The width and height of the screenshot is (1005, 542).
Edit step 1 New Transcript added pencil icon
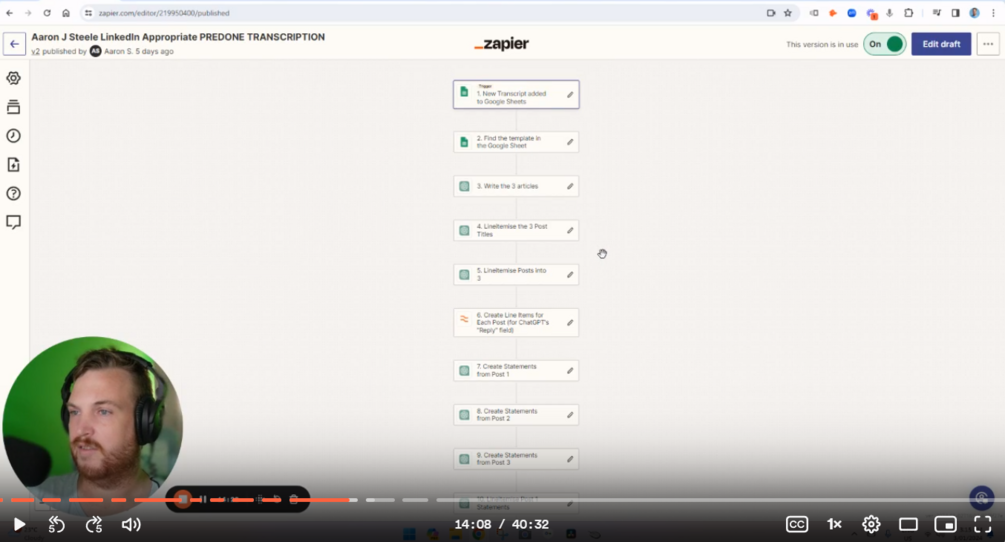coord(570,95)
